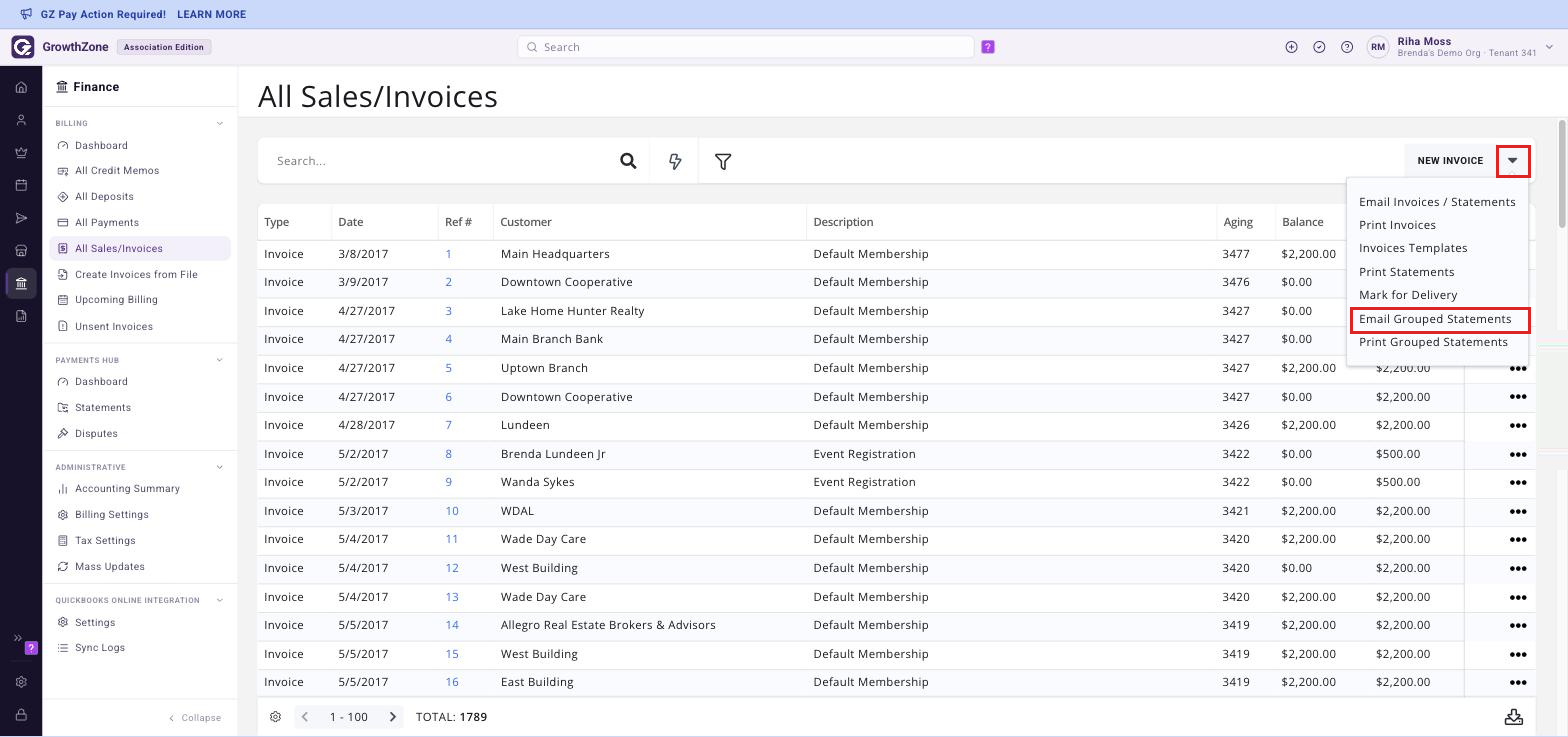Collapse the Billing section chevron
This screenshot has height=737, width=1568.
220,124
